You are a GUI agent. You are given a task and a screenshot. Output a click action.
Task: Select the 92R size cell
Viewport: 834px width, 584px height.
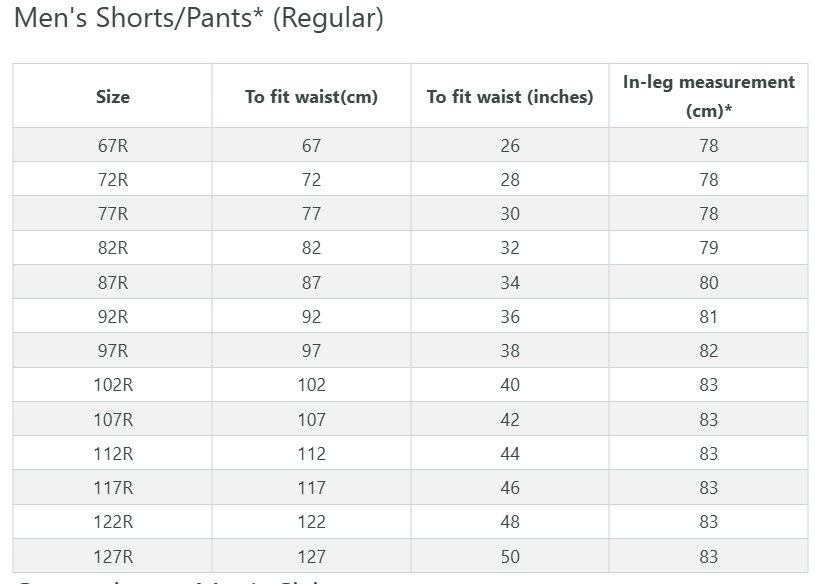point(113,317)
